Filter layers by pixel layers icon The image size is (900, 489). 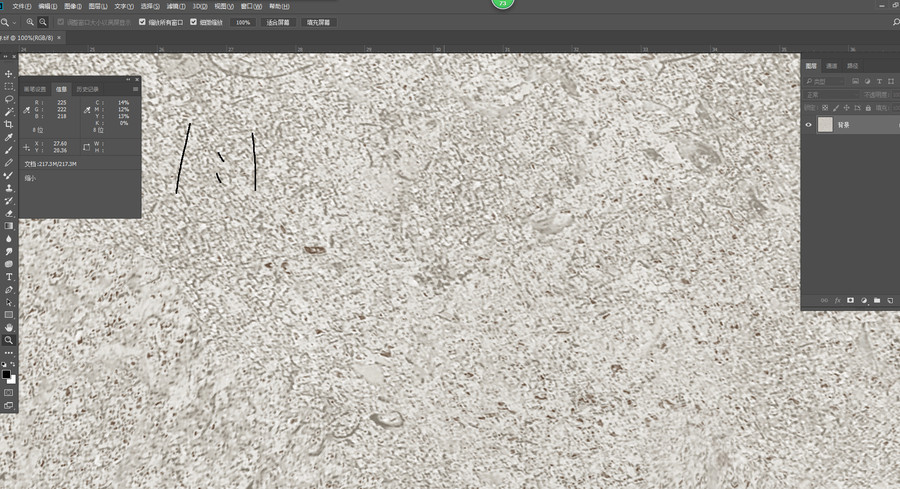855,82
